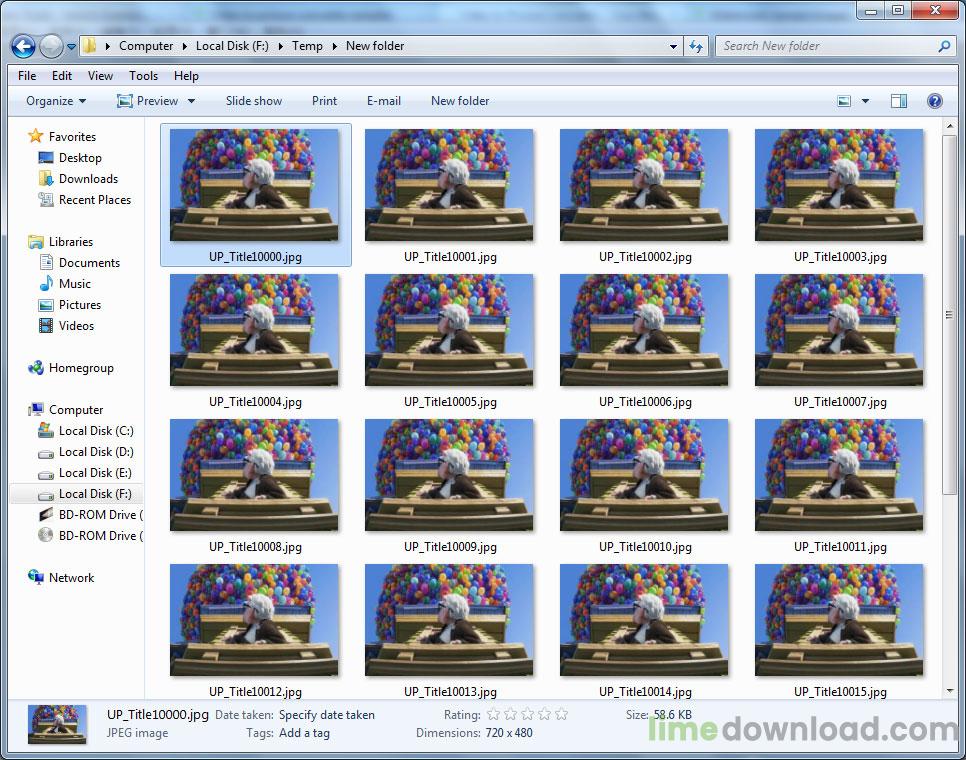The image size is (966, 760).
Task: Refresh the folder view
Action: tap(696, 46)
